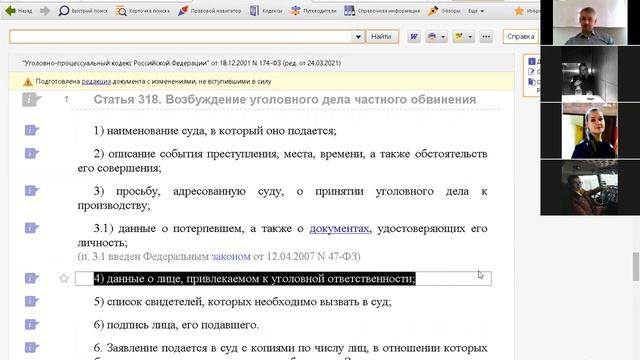Viewport: 640px width, 360px height.
Task: Click the printer icon
Action: tap(432, 37)
